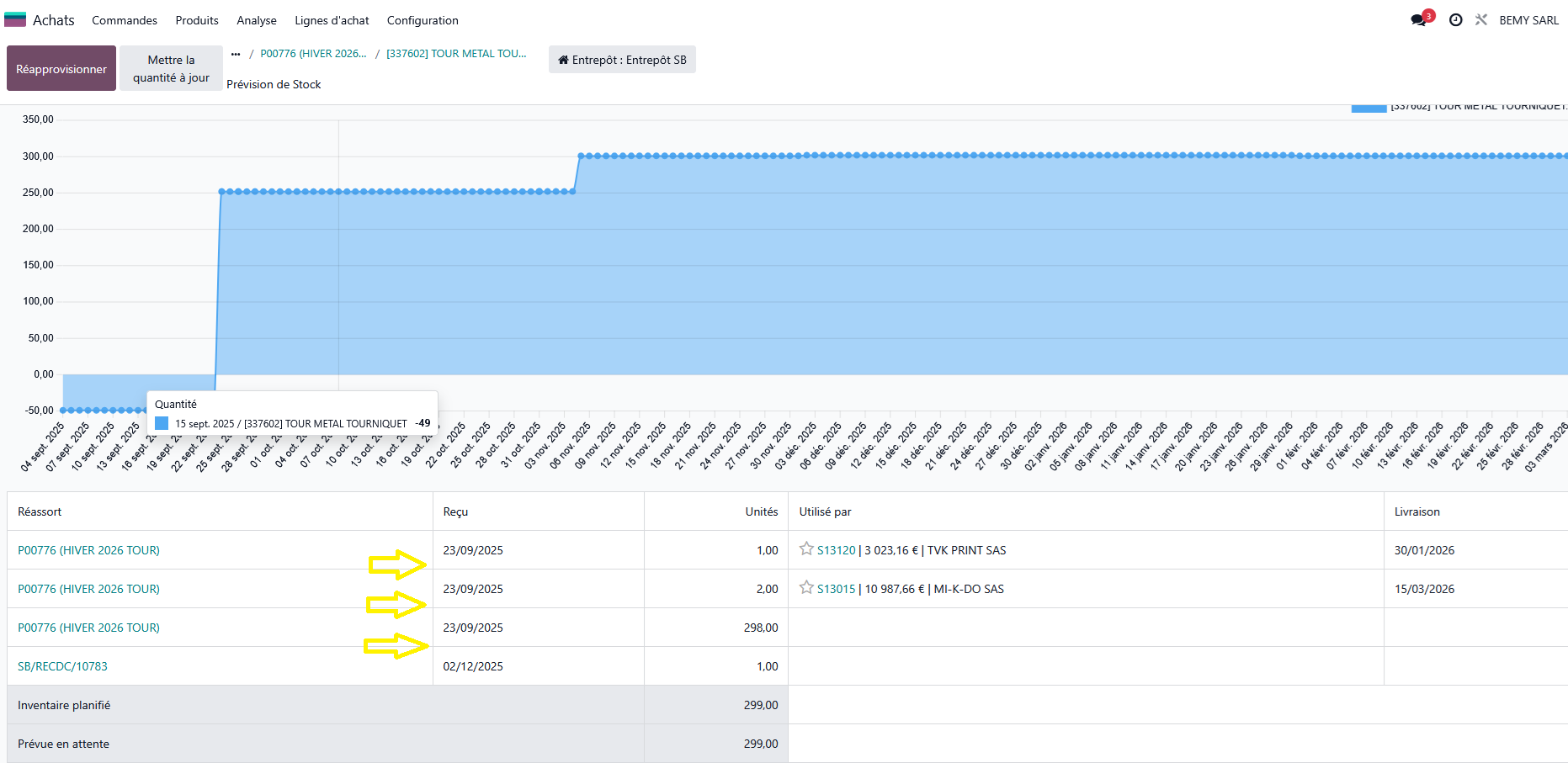Expand the Commandes menu

point(125,20)
